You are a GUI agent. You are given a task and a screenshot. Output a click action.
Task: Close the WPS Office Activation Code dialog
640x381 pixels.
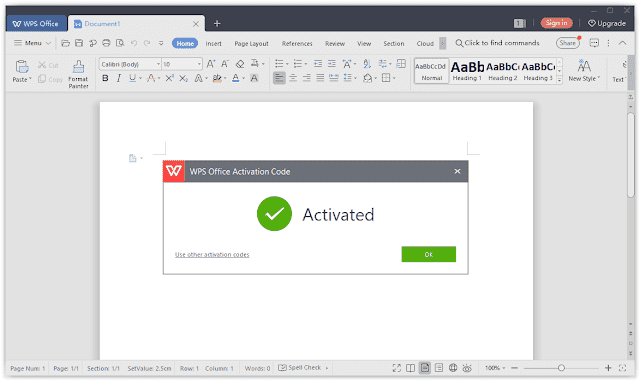coord(457,171)
